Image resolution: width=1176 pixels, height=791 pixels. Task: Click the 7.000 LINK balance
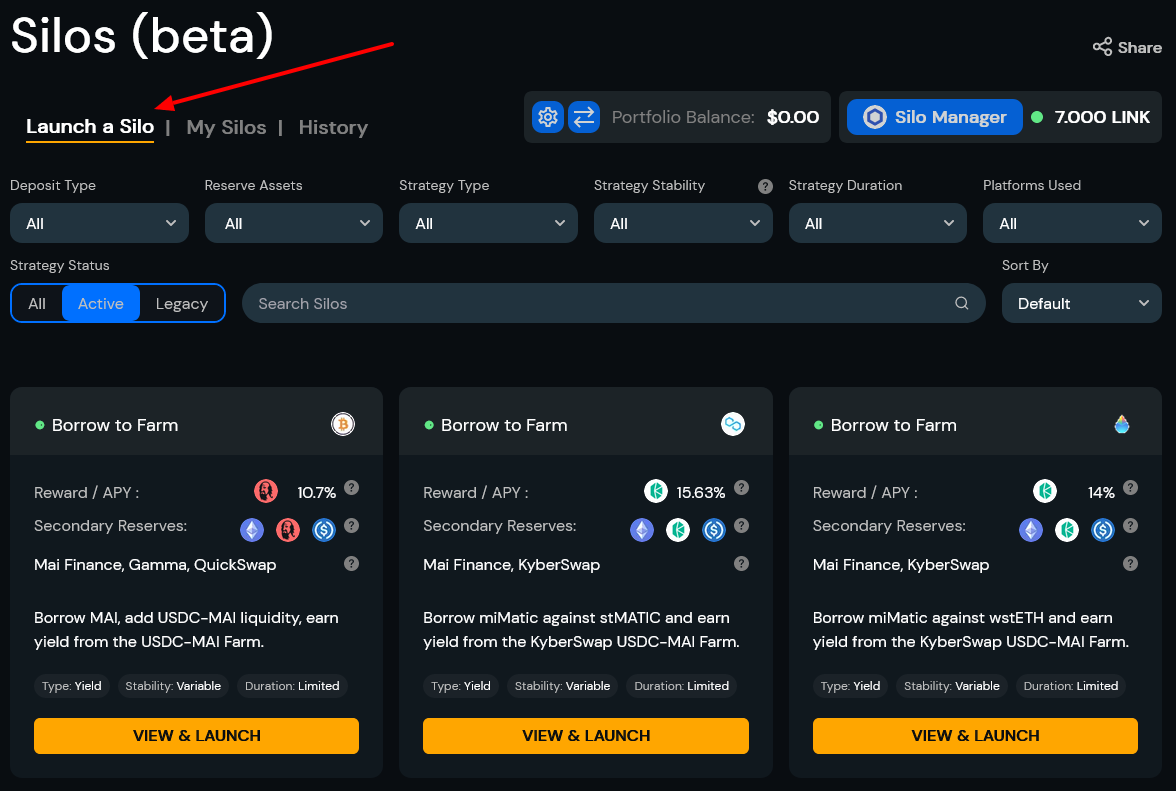1102,117
